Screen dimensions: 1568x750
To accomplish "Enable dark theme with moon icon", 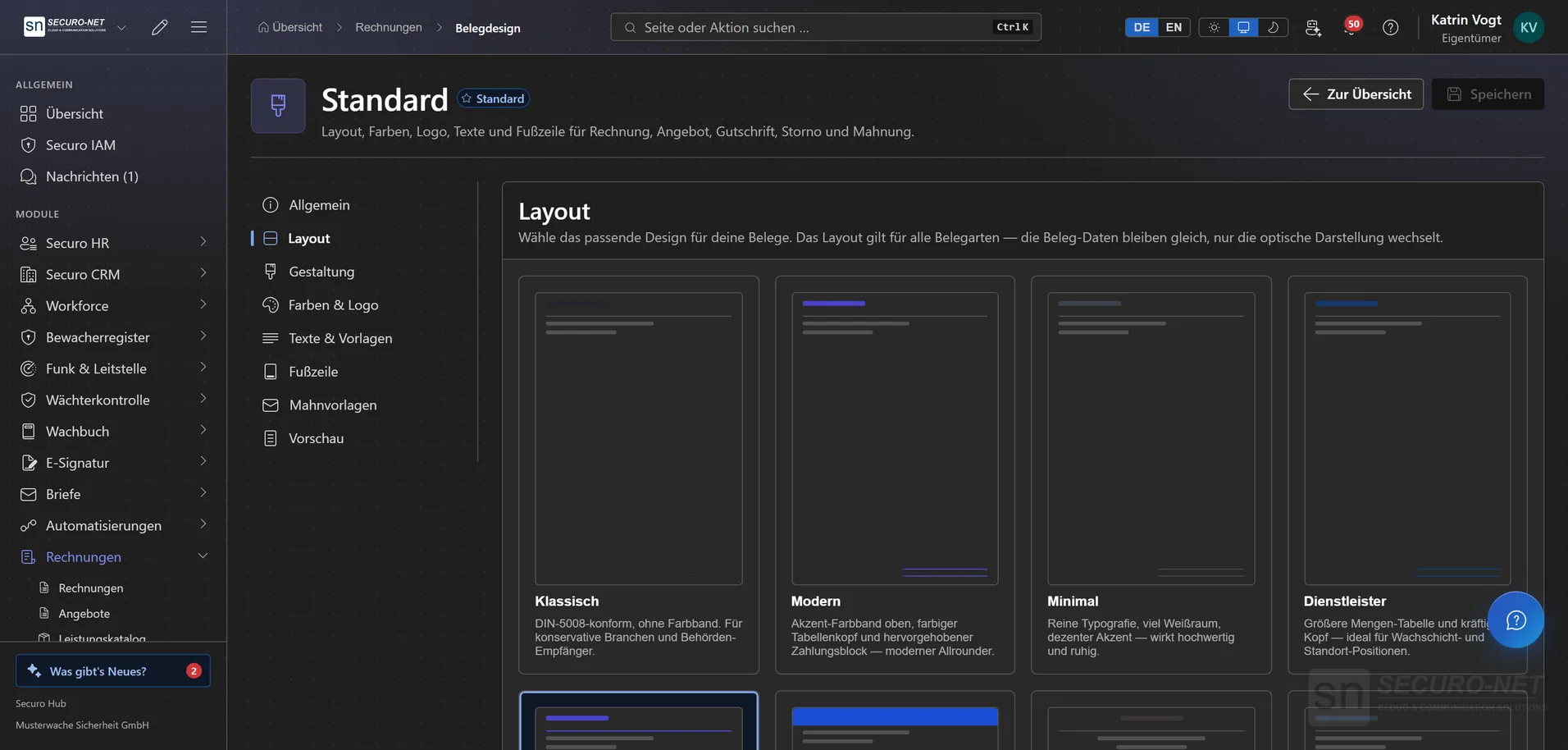I will [1273, 27].
